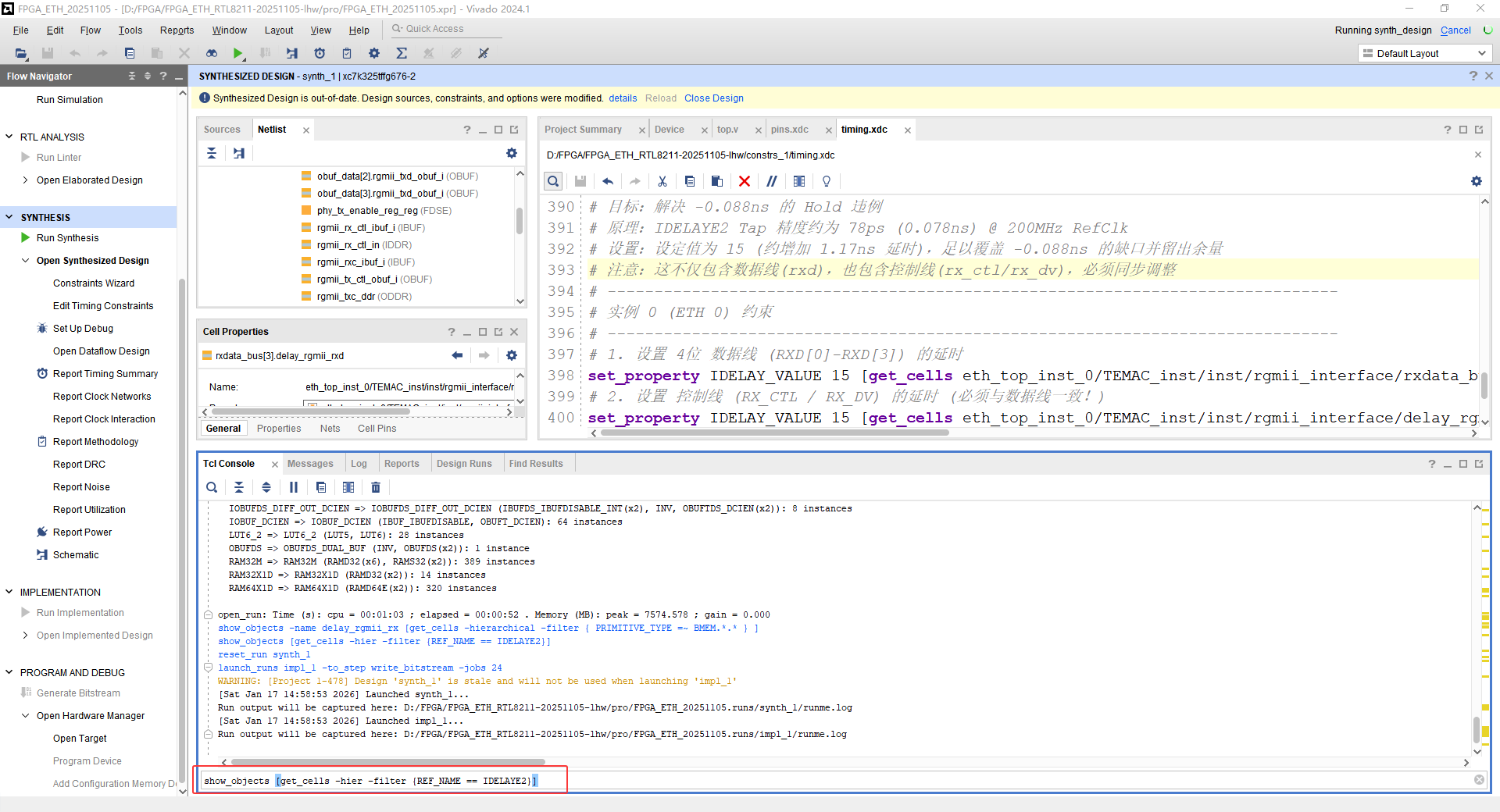Click the Cell Properties back arrow
Viewport: 1500px width, 812px height.
[457, 355]
